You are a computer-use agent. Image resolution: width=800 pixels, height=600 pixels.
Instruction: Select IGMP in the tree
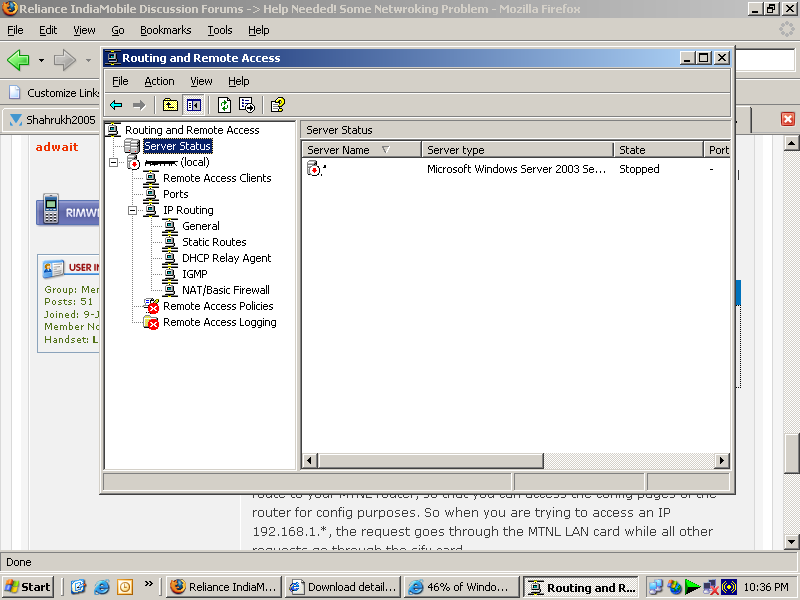point(195,274)
